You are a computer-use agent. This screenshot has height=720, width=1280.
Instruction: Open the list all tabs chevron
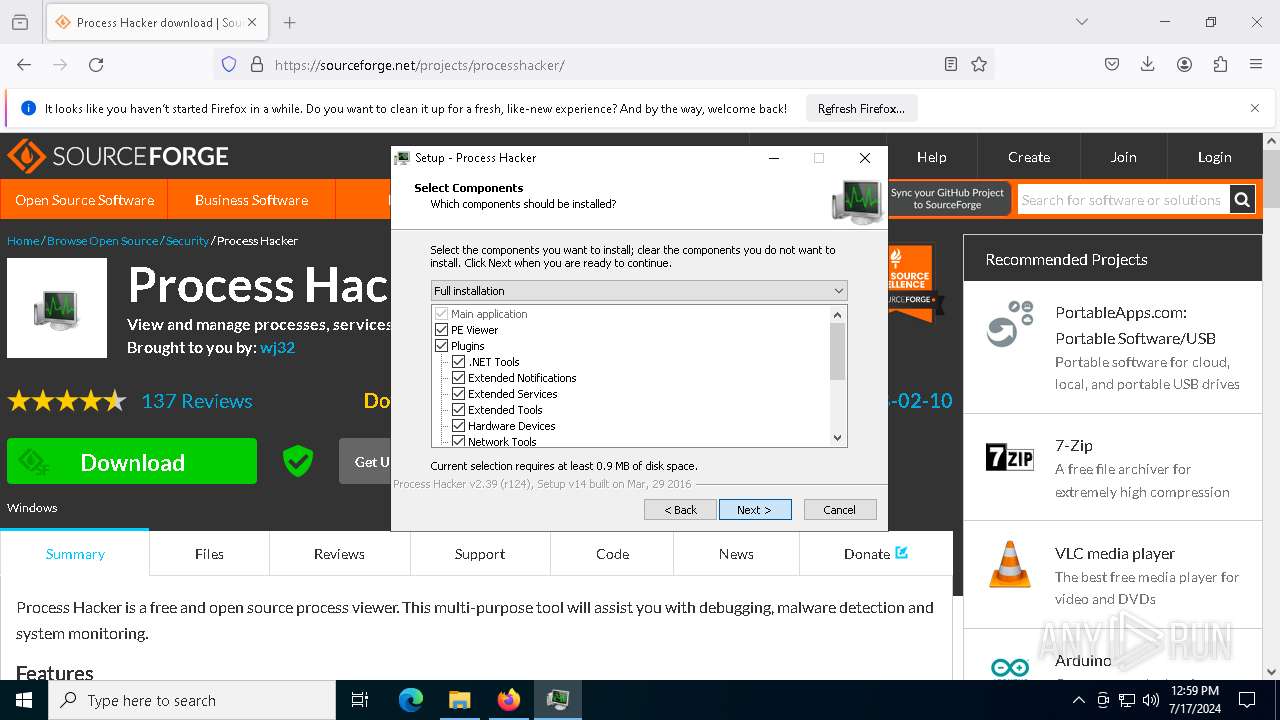click(x=1081, y=22)
